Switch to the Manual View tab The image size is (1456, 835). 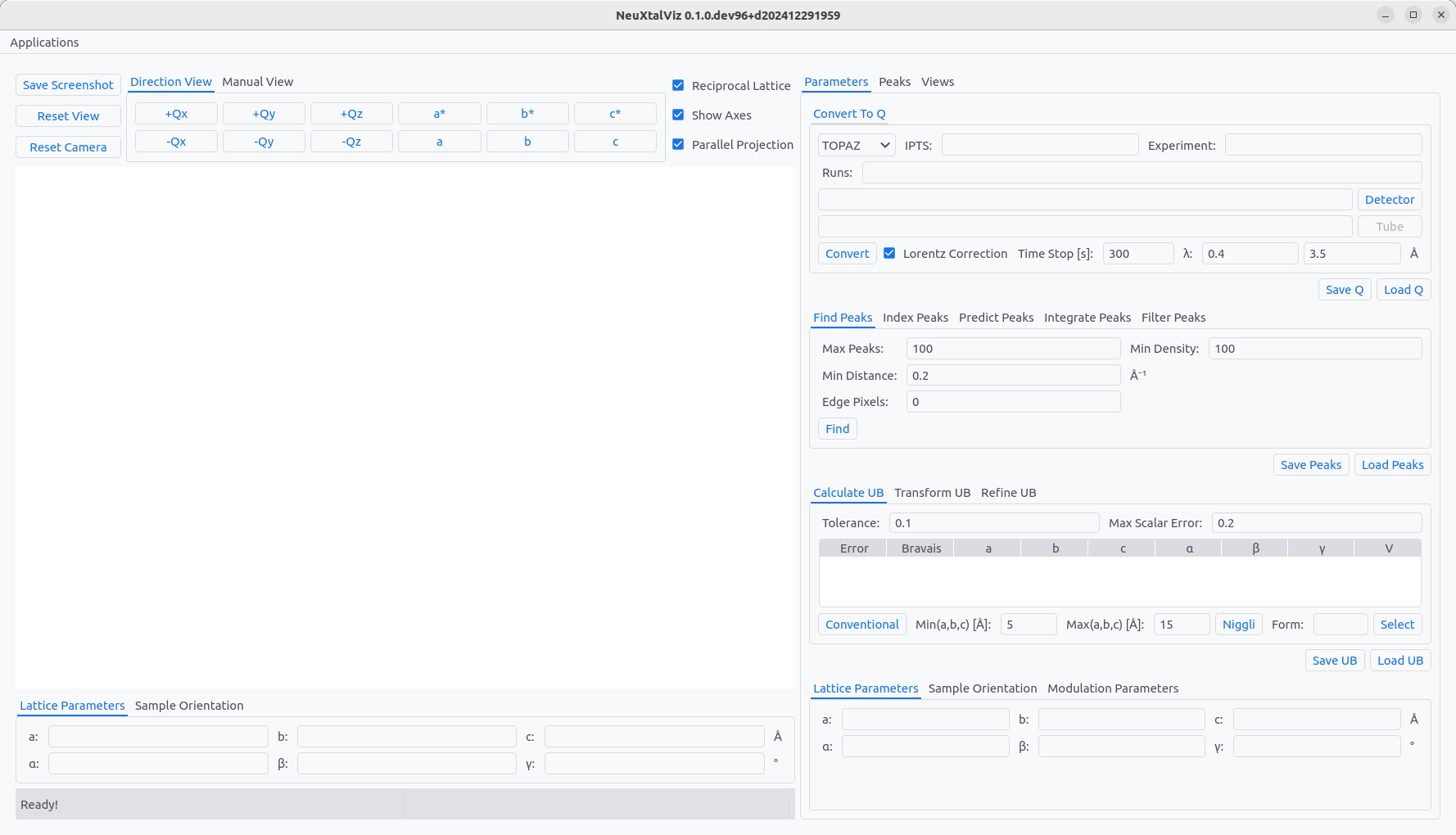point(257,82)
